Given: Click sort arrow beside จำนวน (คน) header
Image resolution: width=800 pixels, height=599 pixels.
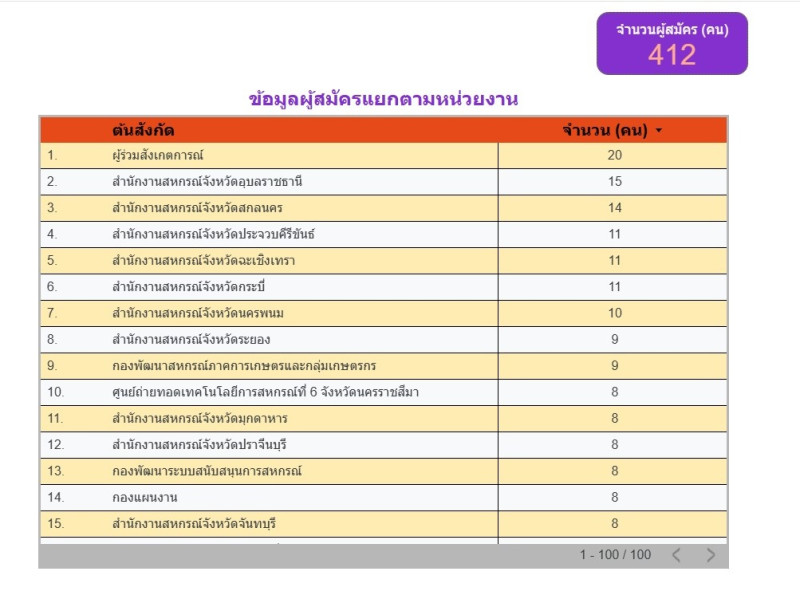Looking at the screenshot, I should point(659,131).
